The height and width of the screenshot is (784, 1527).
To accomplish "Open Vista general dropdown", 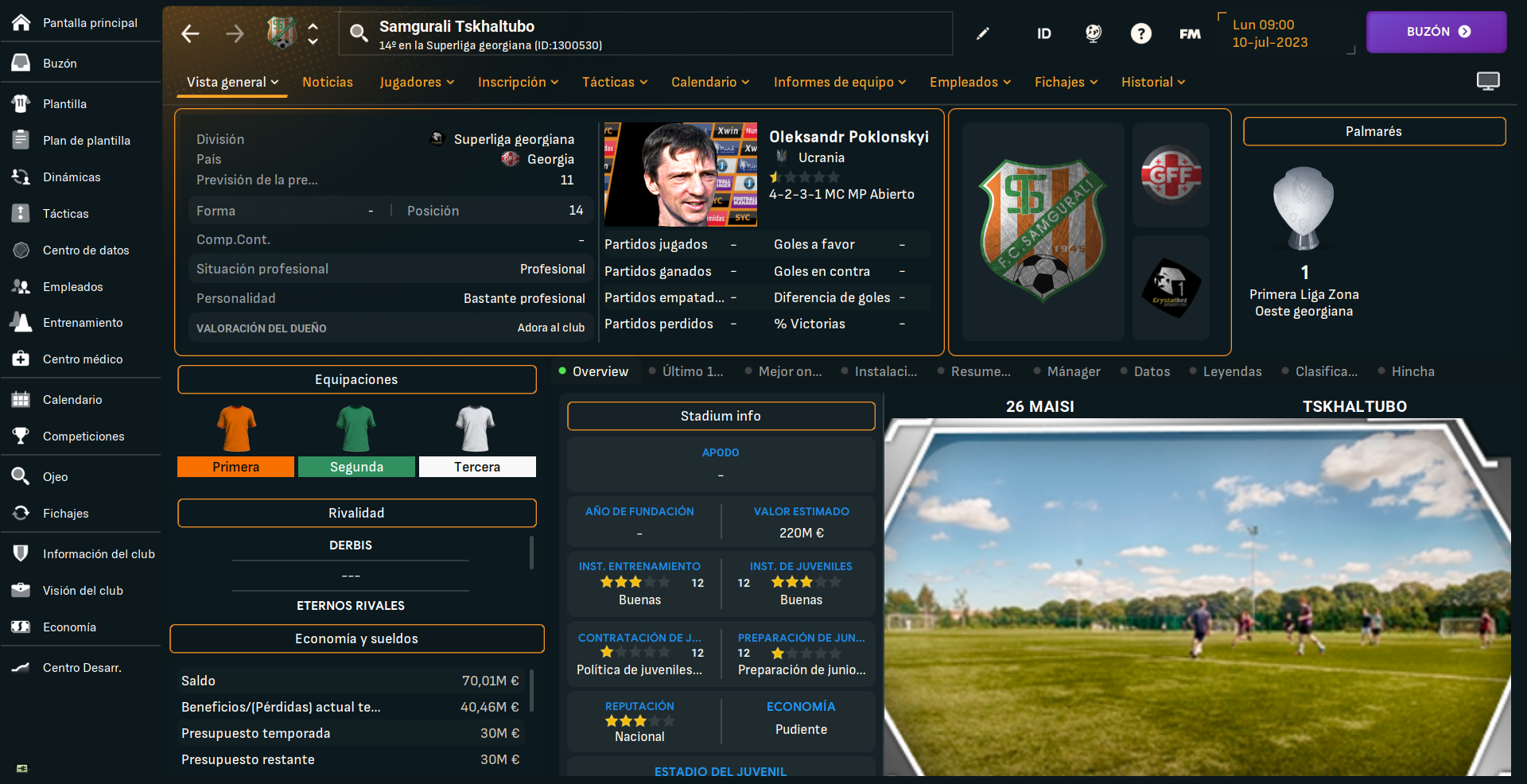I will click(x=232, y=82).
